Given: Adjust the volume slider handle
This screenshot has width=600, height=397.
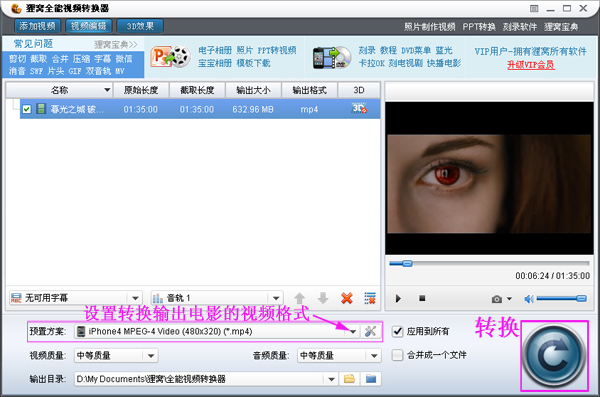Looking at the screenshot, I should [x=581, y=298].
